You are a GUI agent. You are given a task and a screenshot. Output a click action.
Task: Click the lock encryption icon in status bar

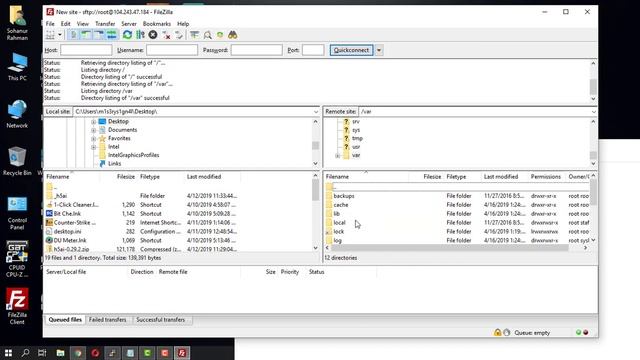point(497,333)
